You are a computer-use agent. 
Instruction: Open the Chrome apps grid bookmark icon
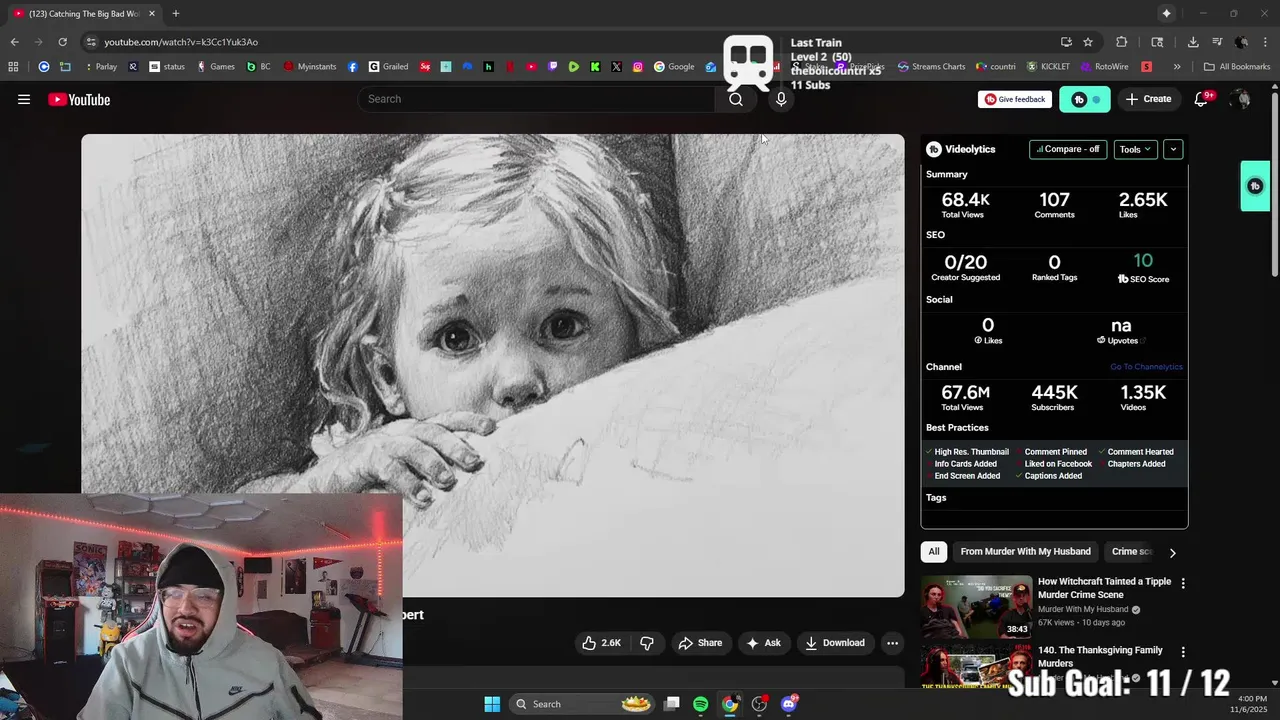pyautogui.click(x=13, y=67)
